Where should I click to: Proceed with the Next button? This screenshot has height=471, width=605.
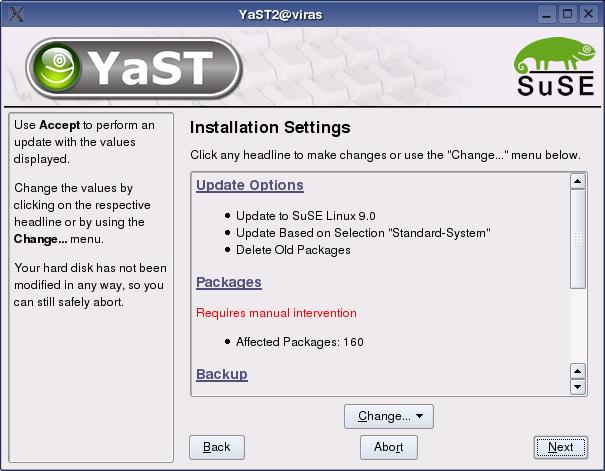(x=561, y=447)
